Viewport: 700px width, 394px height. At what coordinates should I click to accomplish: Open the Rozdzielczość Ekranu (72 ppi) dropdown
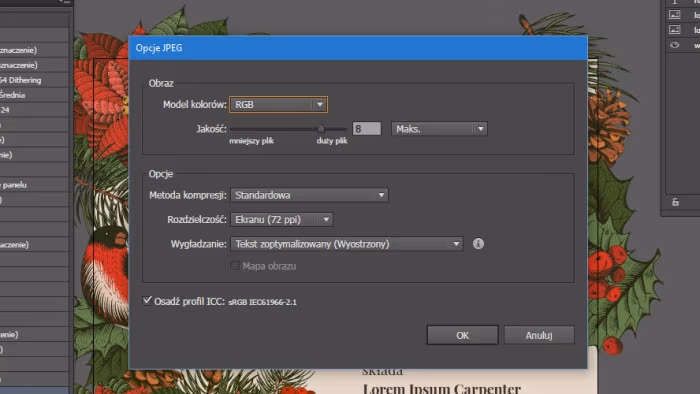(x=282, y=220)
